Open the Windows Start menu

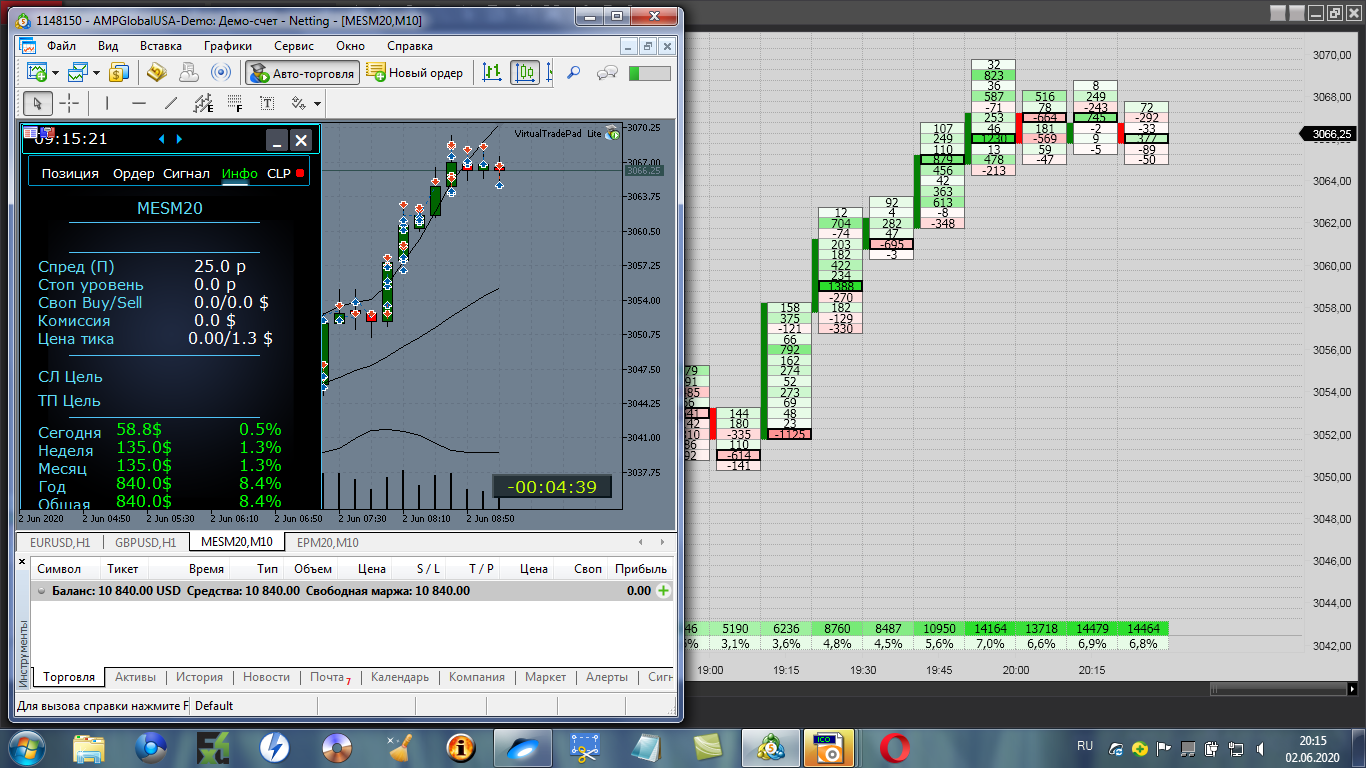click(27, 747)
